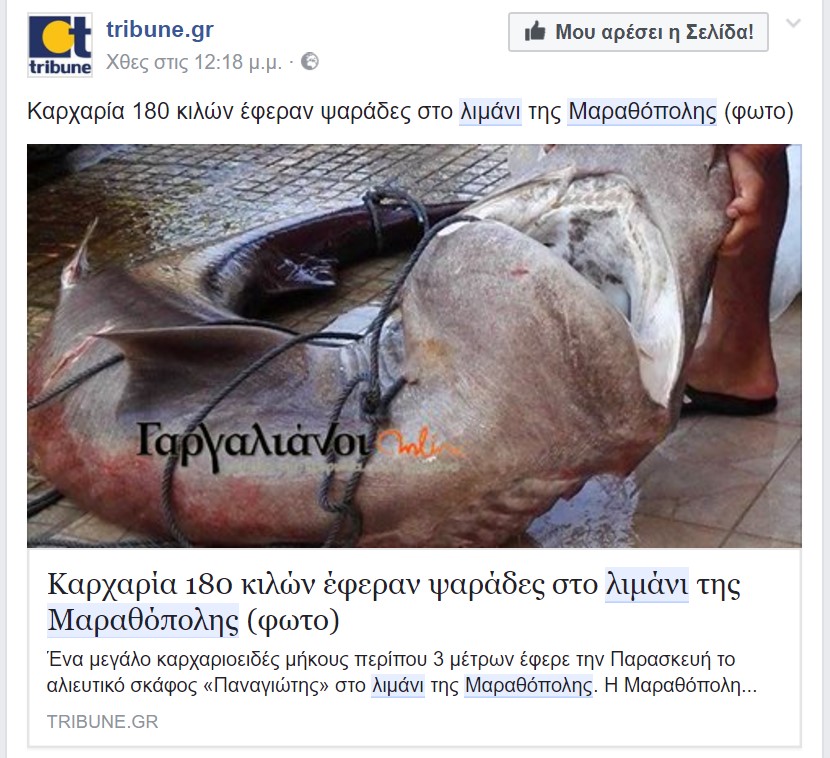Viewport: 830px width, 758px height.
Task: Open the tribune.gr page logo avatar
Action: (60, 46)
